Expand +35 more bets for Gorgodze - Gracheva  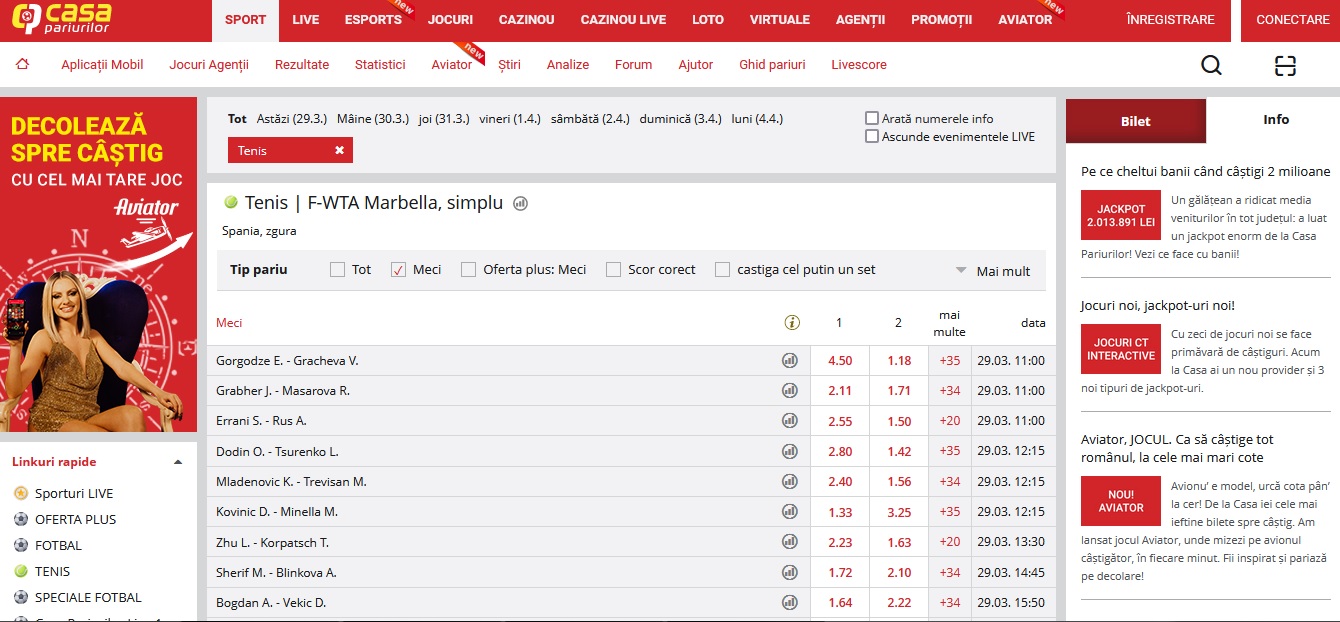(x=950, y=360)
